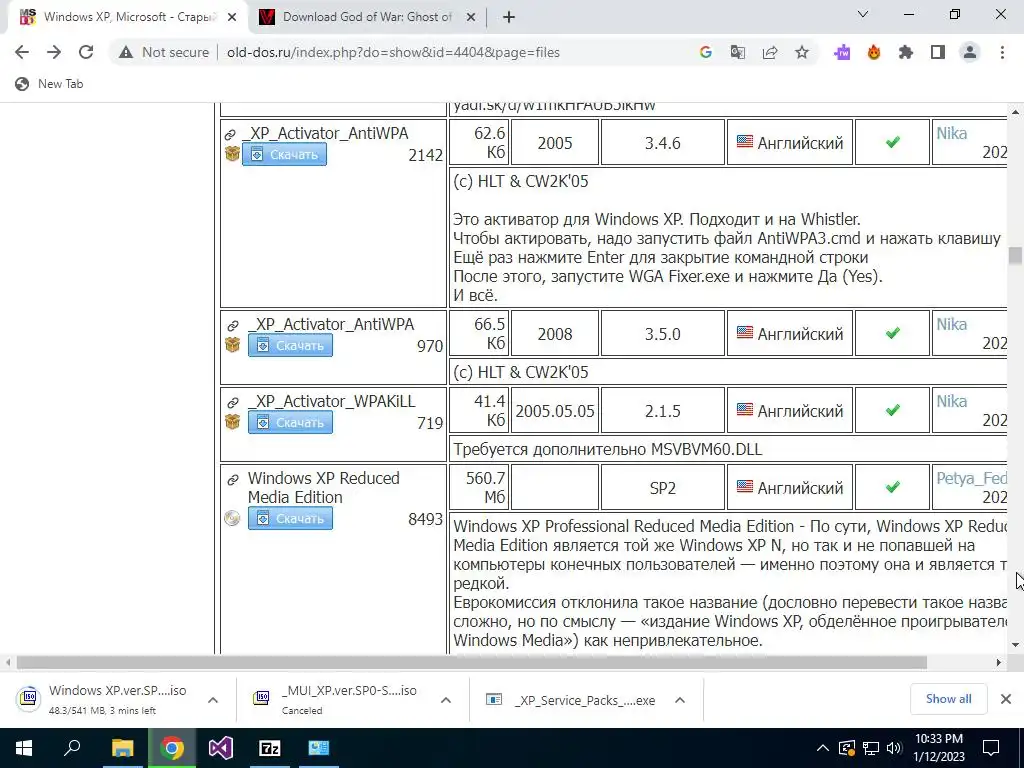Click the address bar URL
The width and height of the screenshot is (1024, 768).
[x=393, y=52]
